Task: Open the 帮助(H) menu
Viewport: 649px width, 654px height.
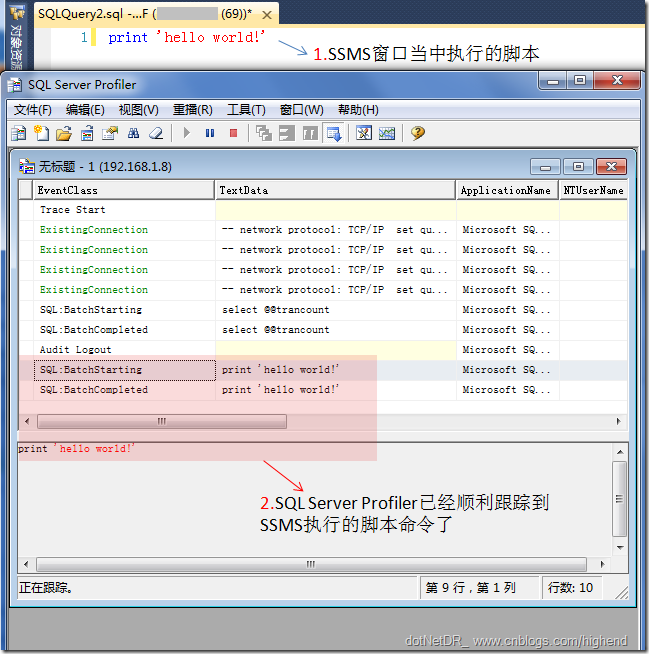Action: 358,110
